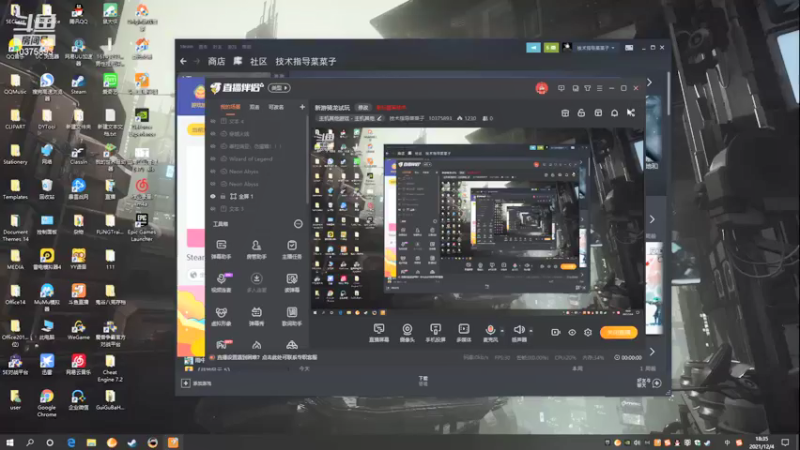This screenshot has width=800, height=450.
Task: Open the music-note song assistant tool
Action: (291, 316)
